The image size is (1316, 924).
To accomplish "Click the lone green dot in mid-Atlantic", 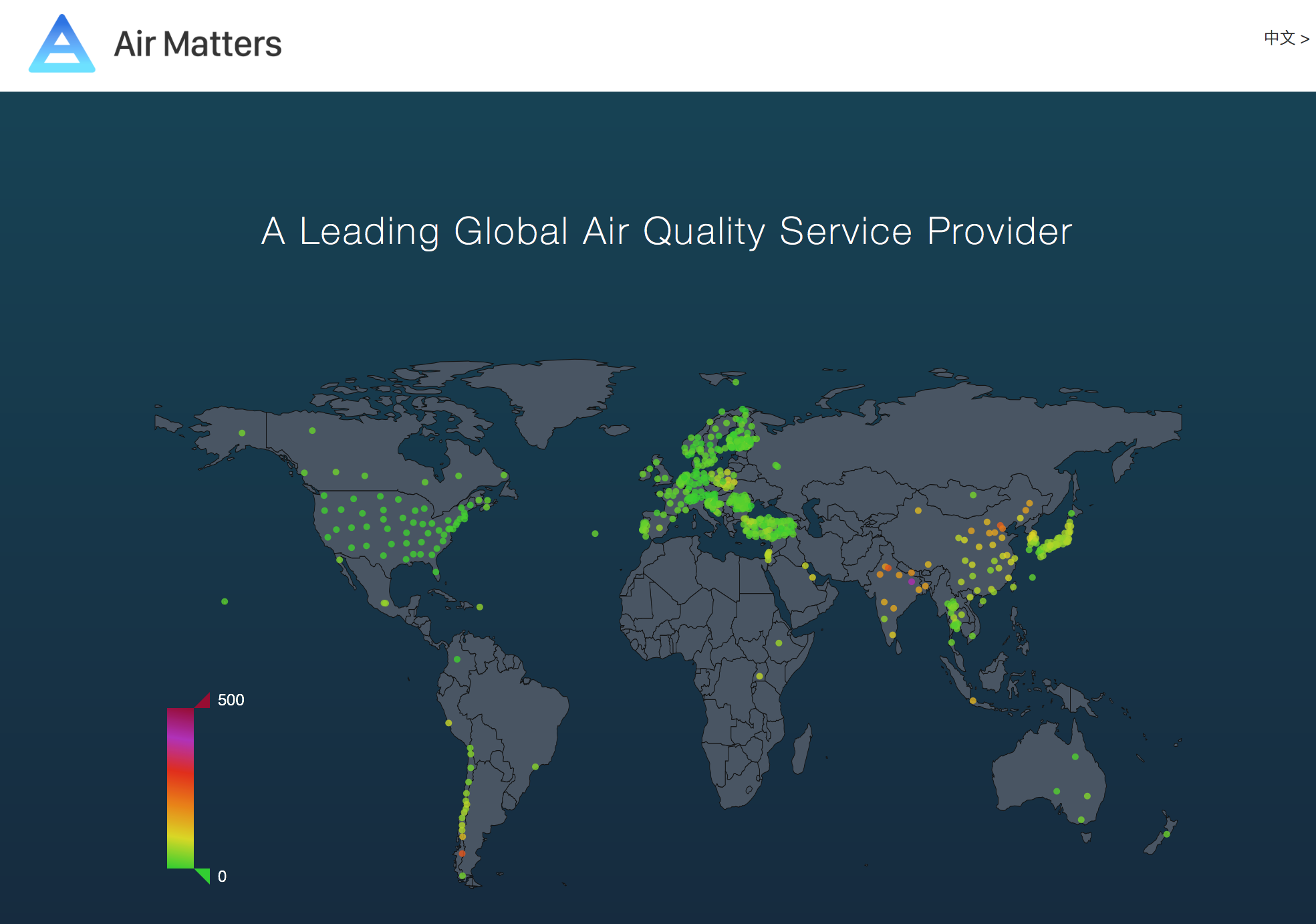I will click(595, 534).
